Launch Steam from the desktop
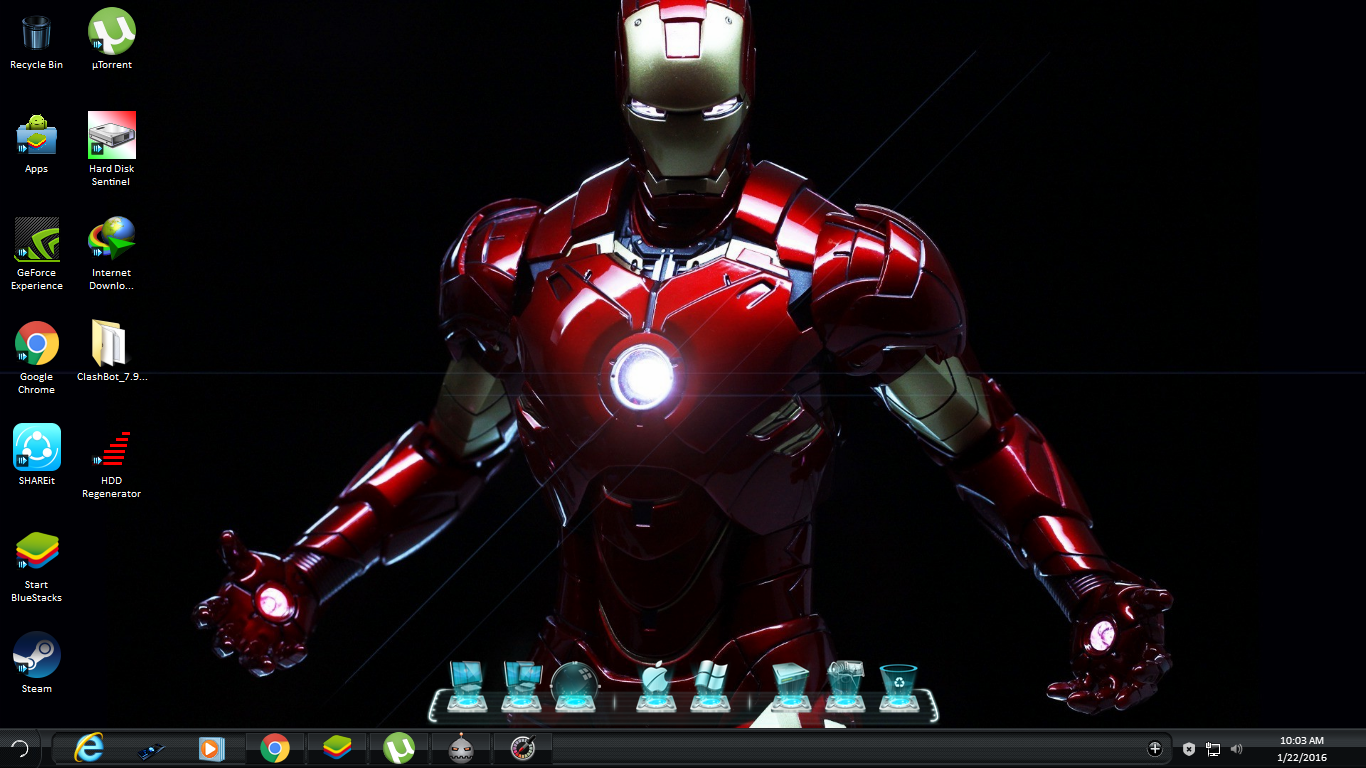Image resolution: width=1366 pixels, height=768 pixels. pos(37,656)
